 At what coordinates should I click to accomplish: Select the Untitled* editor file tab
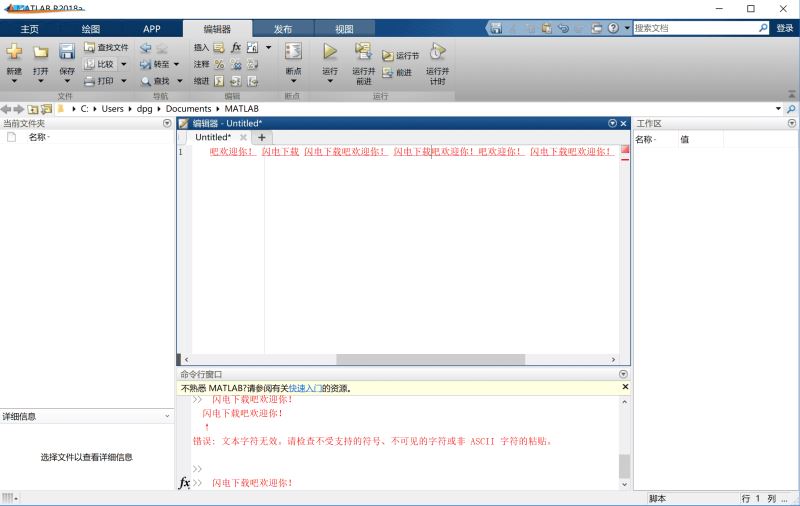(213, 137)
